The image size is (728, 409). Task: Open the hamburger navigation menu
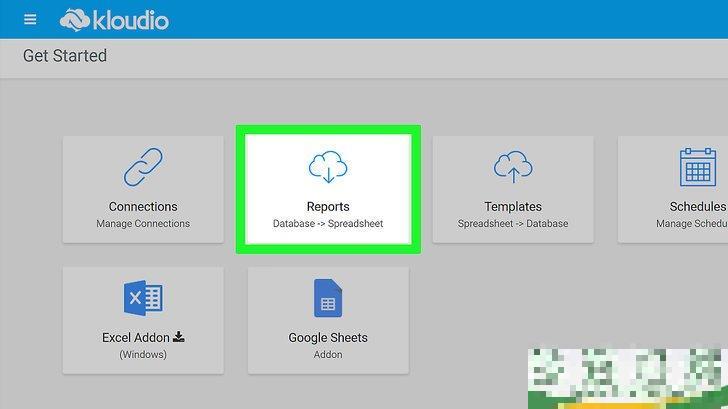click(x=30, y=20)
